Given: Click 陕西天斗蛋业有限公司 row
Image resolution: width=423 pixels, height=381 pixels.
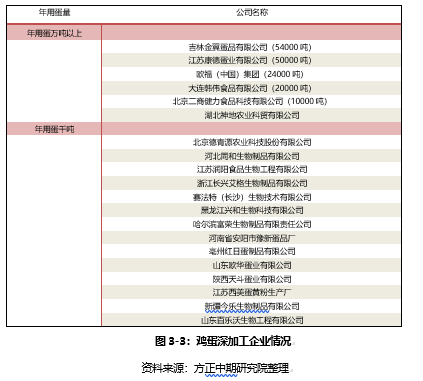Looking at the screenshot, I should pos(251,279).
